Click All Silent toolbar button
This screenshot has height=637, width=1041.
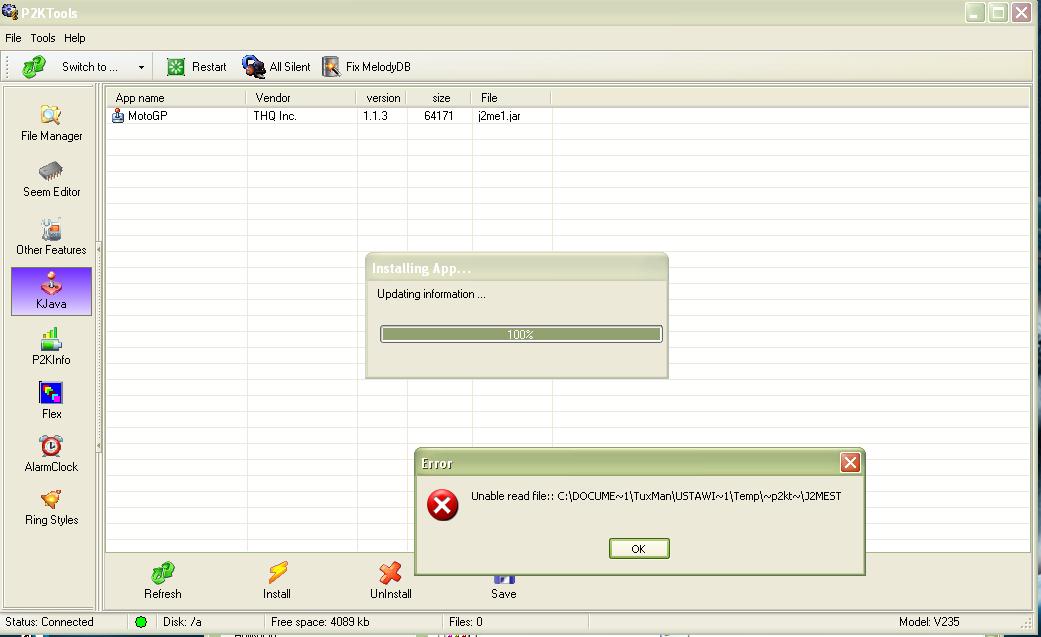[277, 67]
